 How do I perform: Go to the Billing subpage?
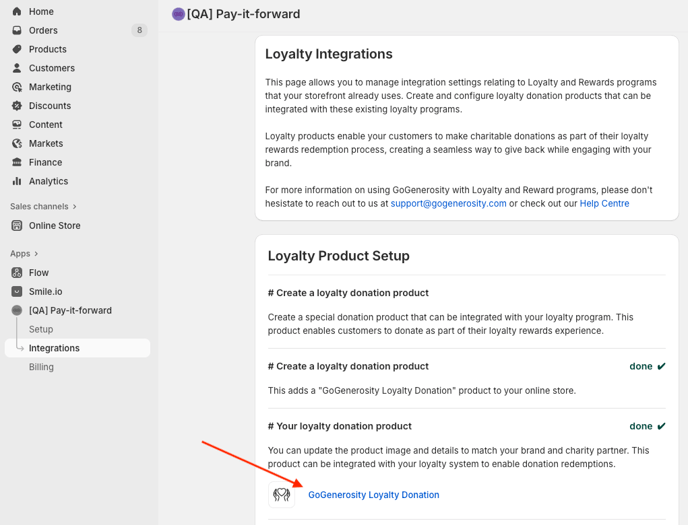(x=41, y=367)
